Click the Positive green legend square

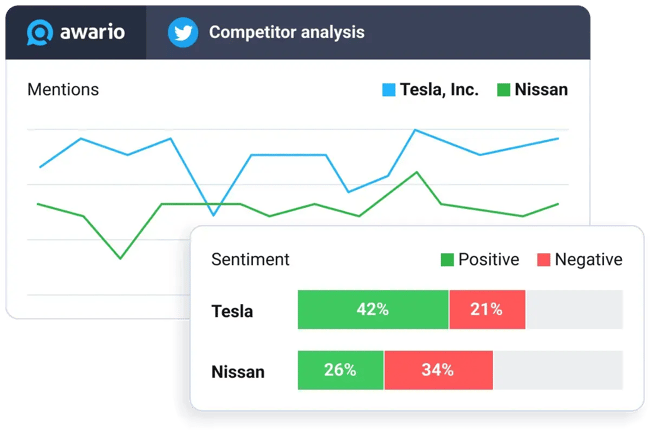[x=447, y=260]
